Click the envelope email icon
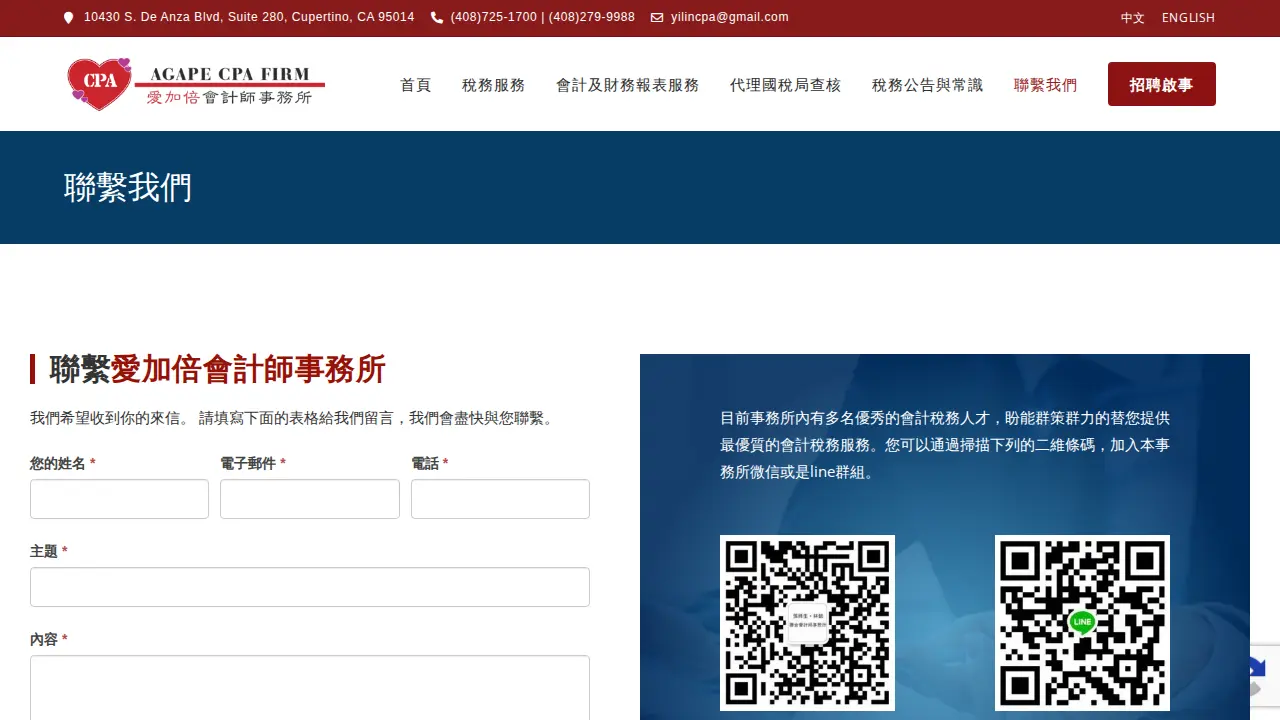 657,18
